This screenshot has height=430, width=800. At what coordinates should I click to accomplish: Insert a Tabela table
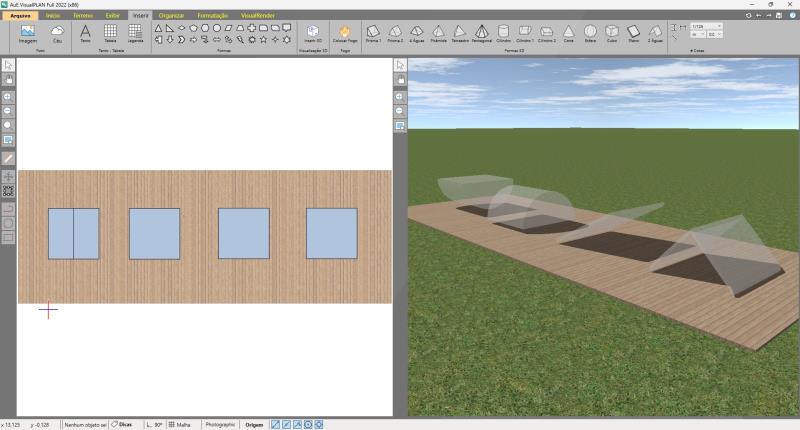(x=110, y=34)
